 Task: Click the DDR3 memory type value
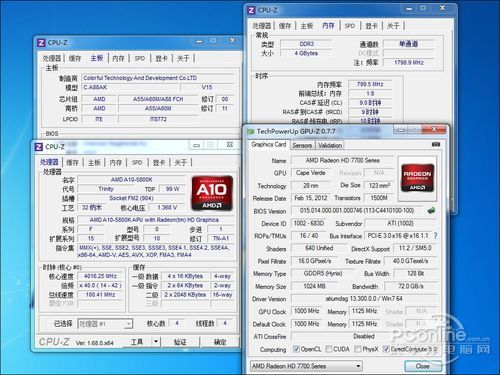[306, 44]
